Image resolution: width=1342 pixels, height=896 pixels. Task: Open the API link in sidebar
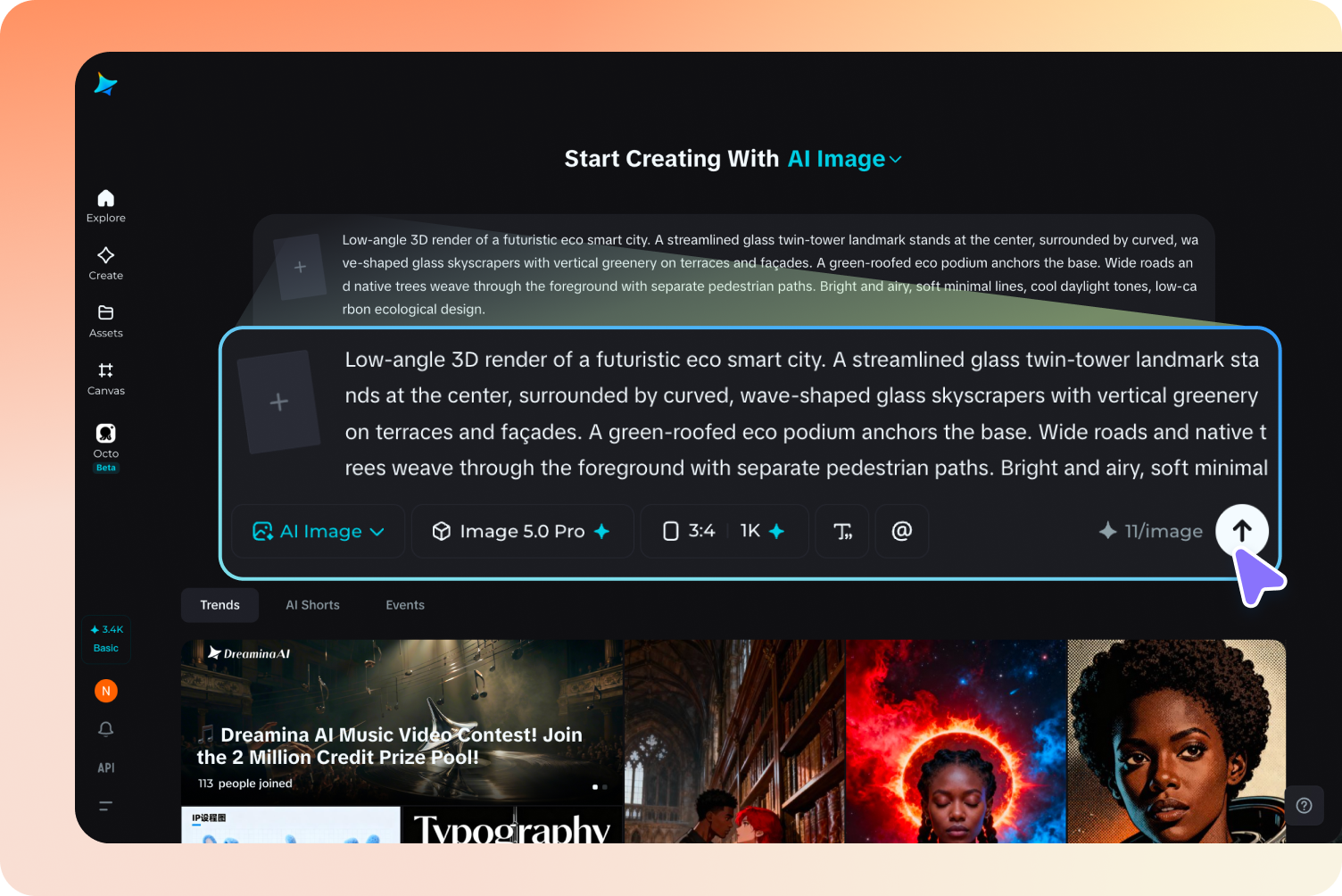pos(105,767)
